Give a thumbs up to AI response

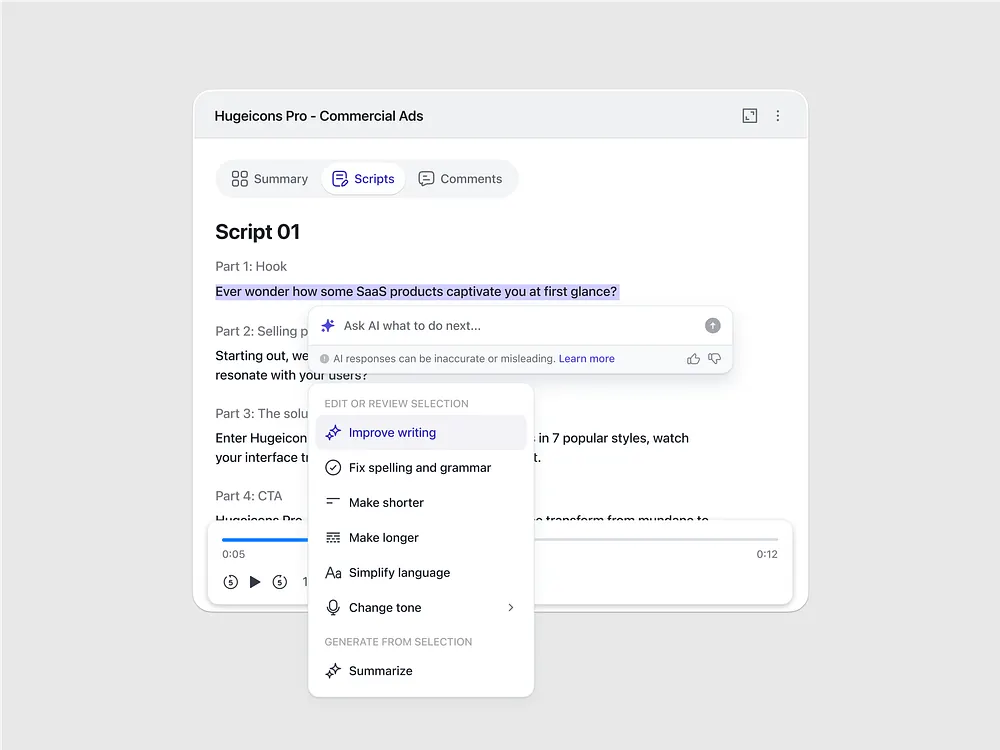693,358
